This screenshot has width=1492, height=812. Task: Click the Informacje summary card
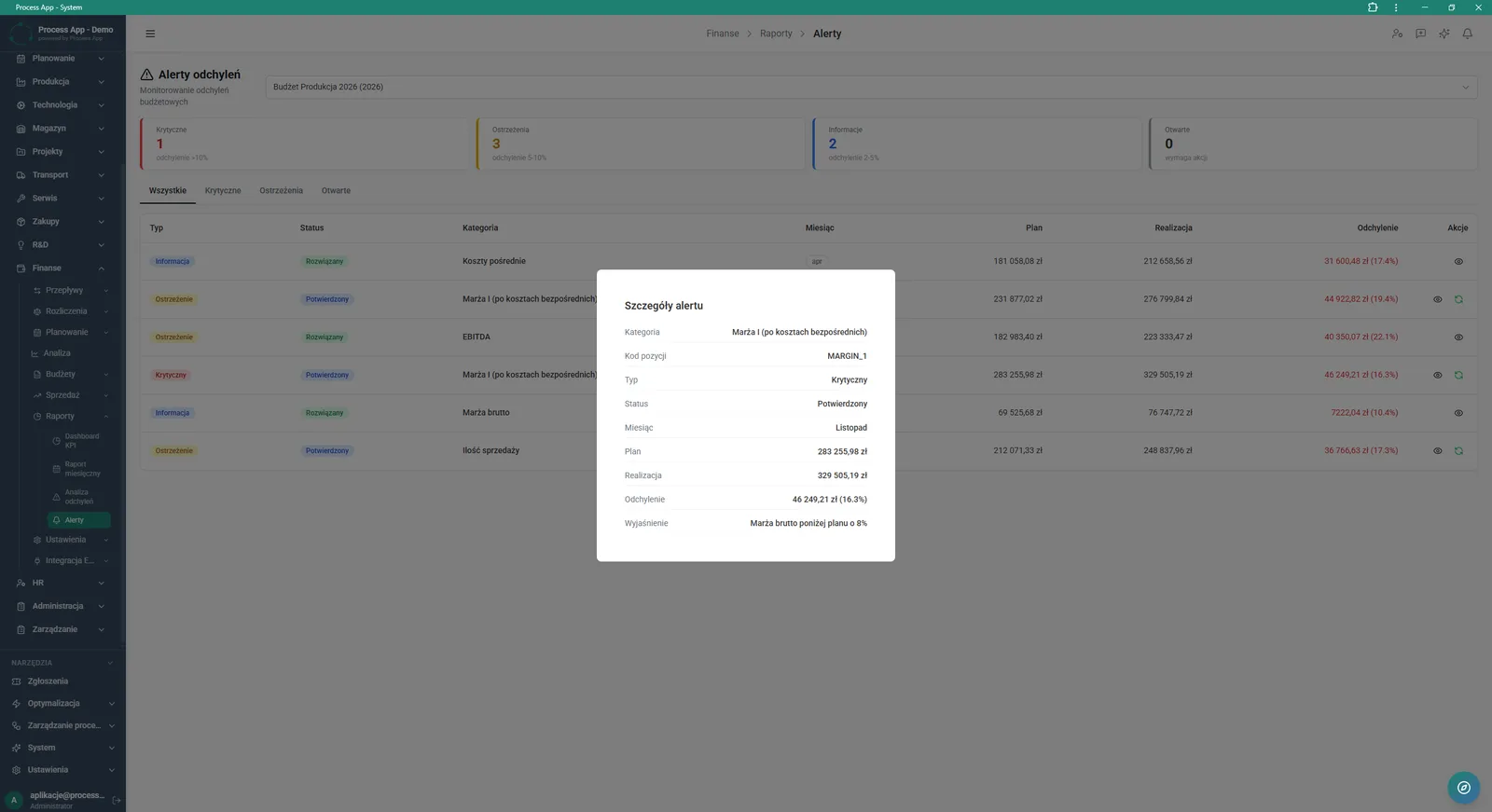977,144
